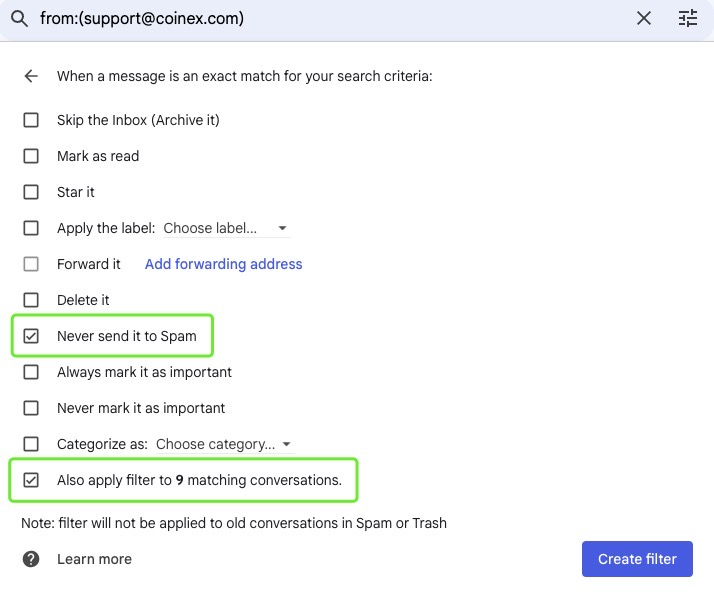This screenshot has height=596, width=714.
Task: Check Always mark it as important
Action: tap(31, 372)
